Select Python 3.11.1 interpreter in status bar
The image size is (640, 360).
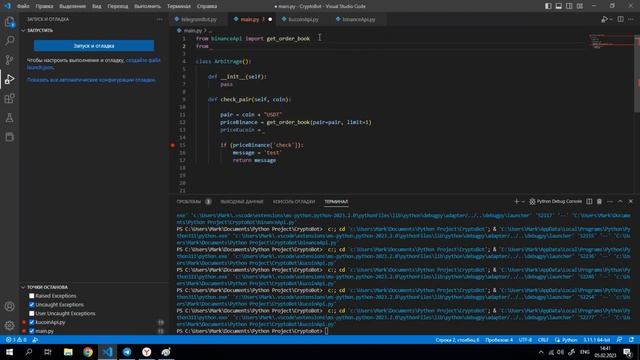[x=596, y=340]
